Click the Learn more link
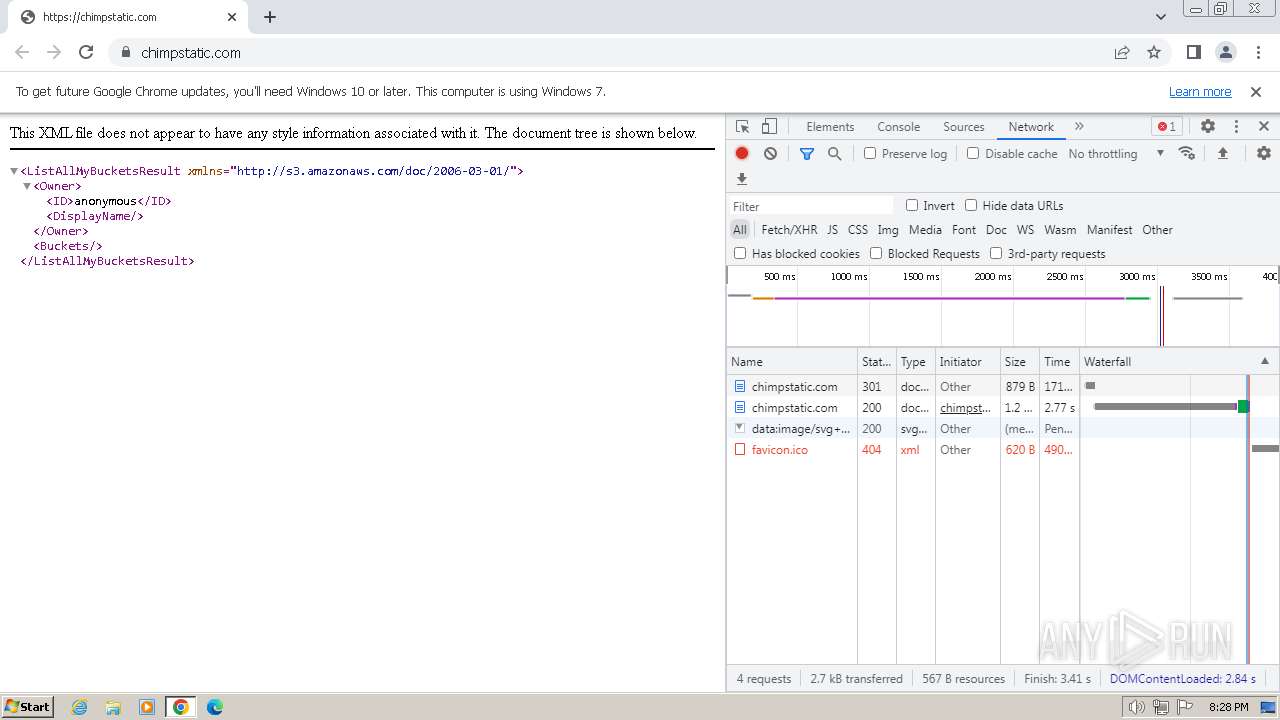1280x720 pixels. pyautogui.click(x=1200, y=92)
